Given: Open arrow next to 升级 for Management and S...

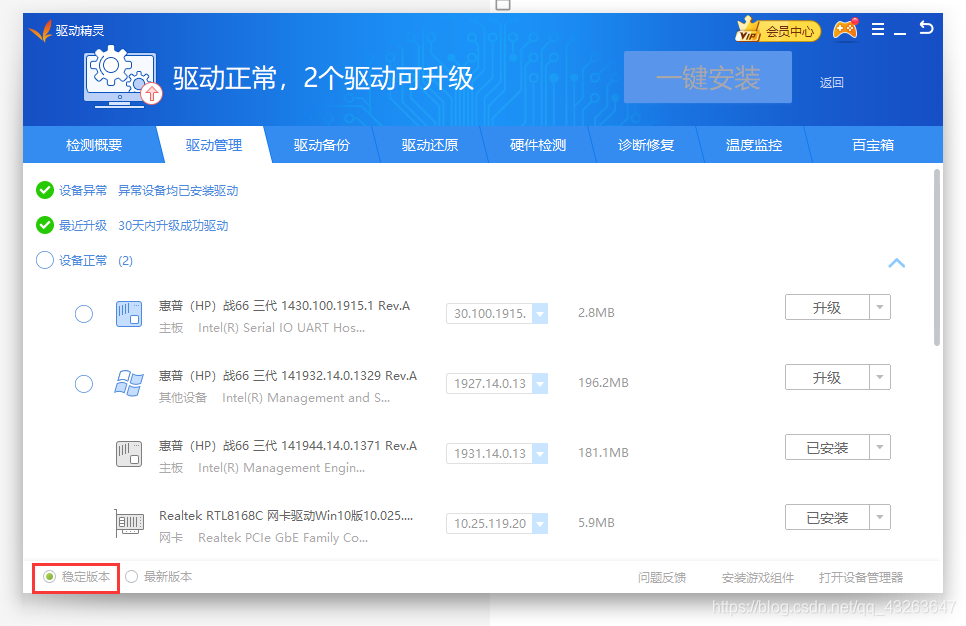Looking at the screenshot, I should (880, 377).
